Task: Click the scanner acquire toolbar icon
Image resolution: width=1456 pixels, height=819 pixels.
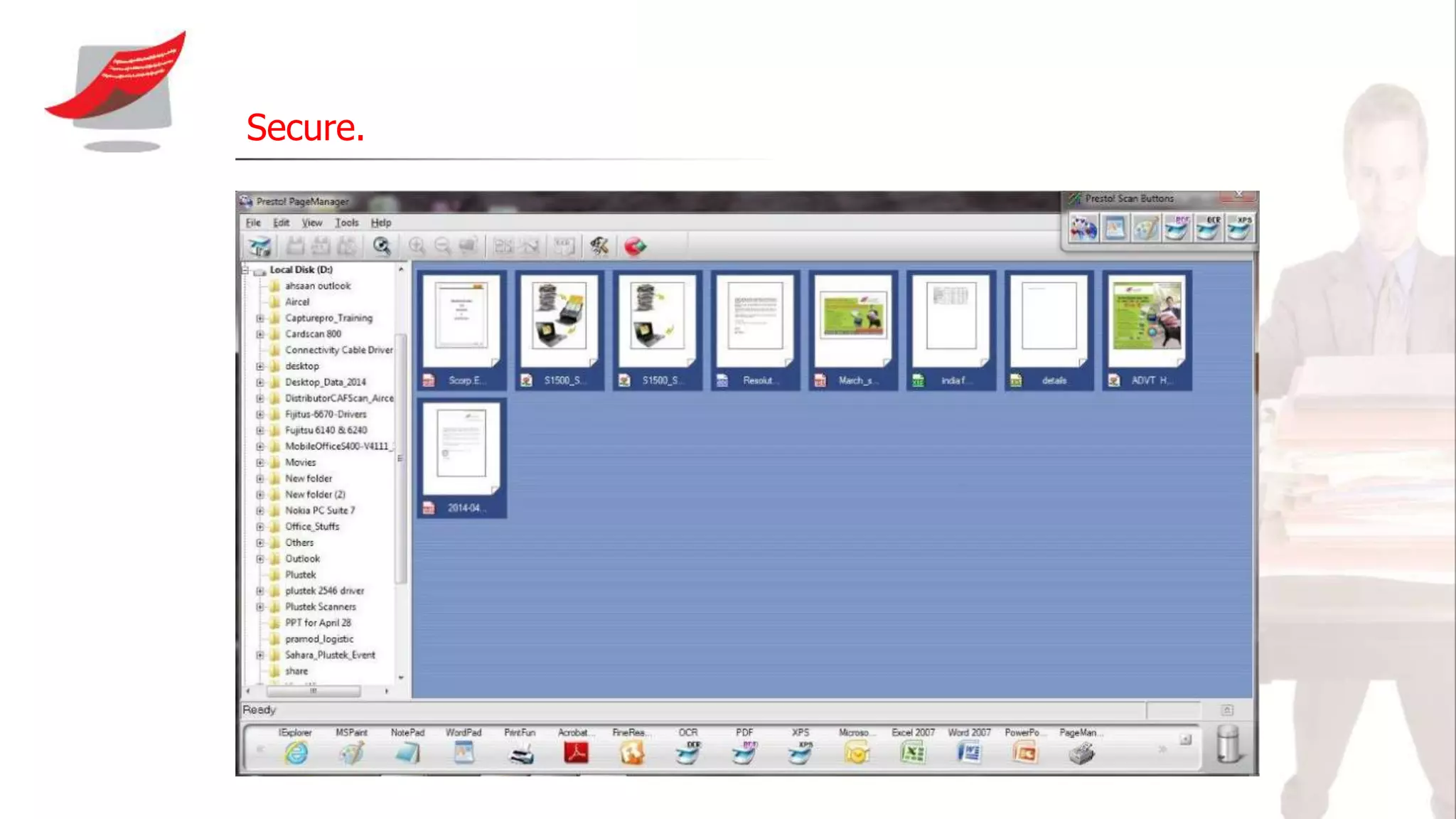Action: (x=259, y=247)
